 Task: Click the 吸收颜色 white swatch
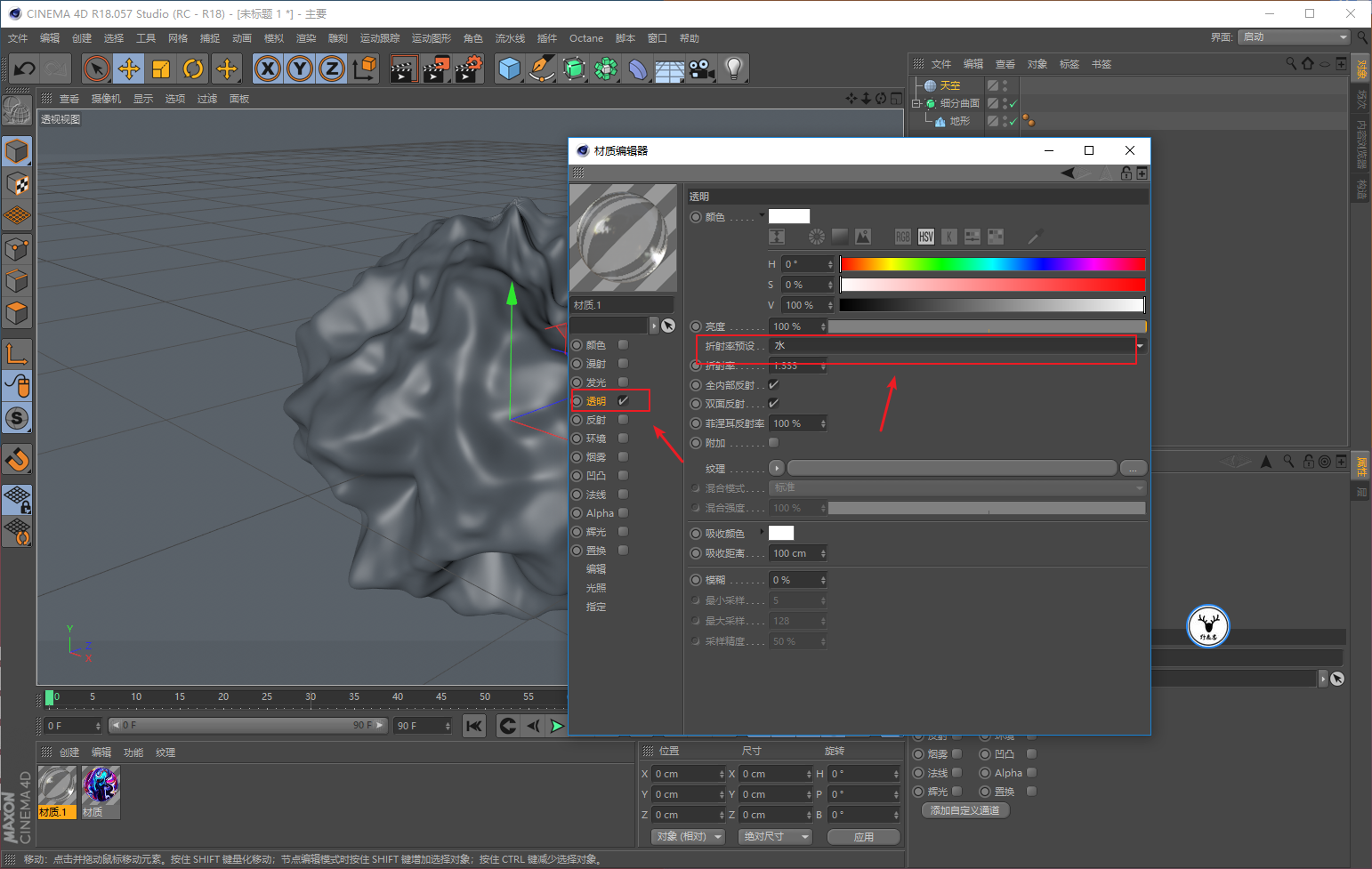pos(781,533)
